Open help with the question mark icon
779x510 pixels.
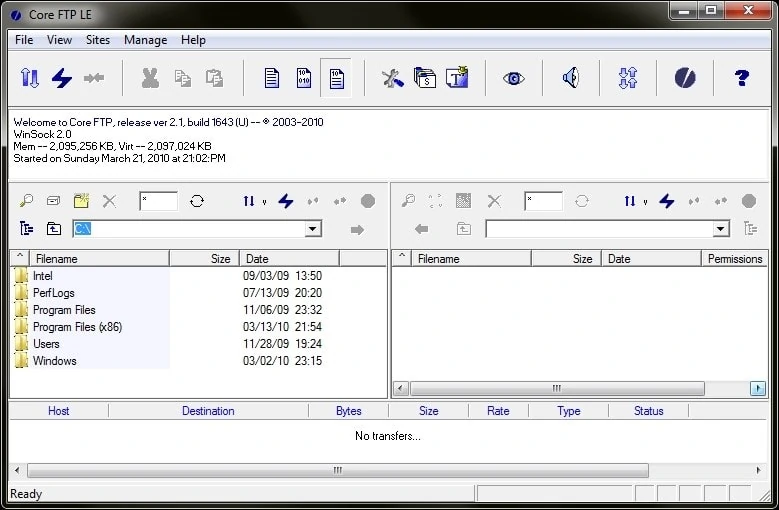pyautogui.click(x=742, y=78)
